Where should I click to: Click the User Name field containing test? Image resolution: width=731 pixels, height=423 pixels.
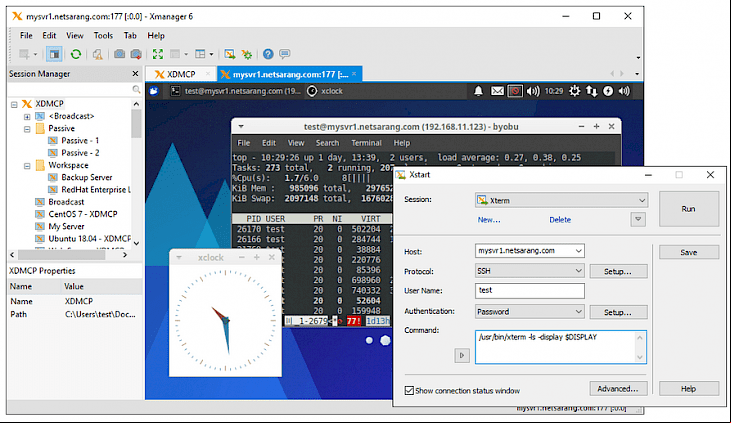point(530,291)
